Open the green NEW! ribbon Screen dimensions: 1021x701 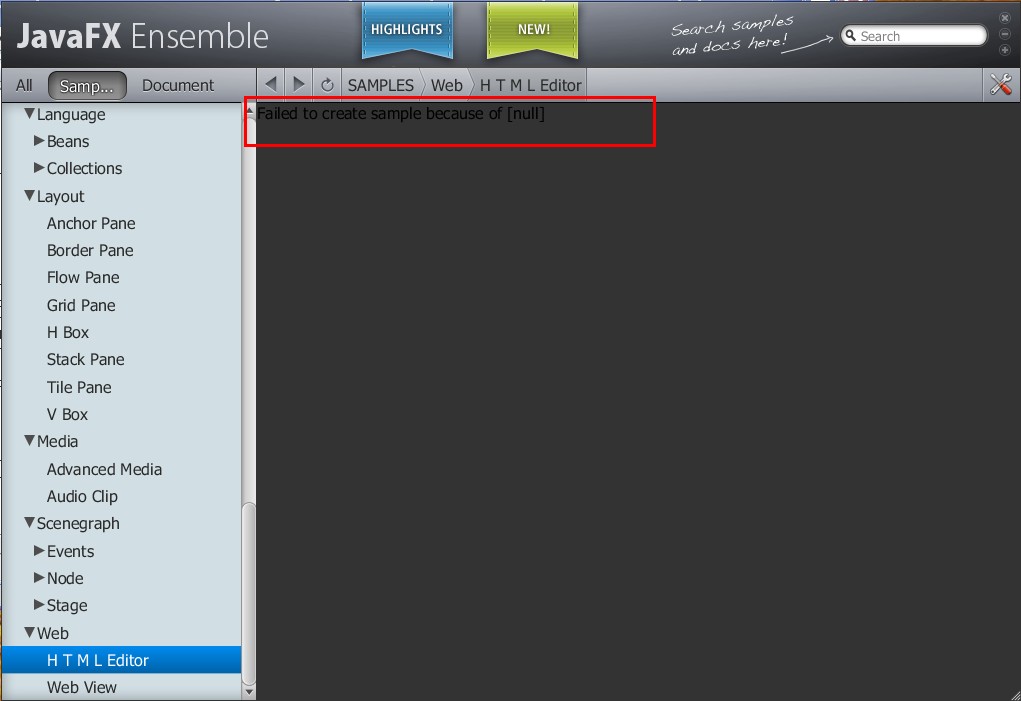click(x=533, y=31)
